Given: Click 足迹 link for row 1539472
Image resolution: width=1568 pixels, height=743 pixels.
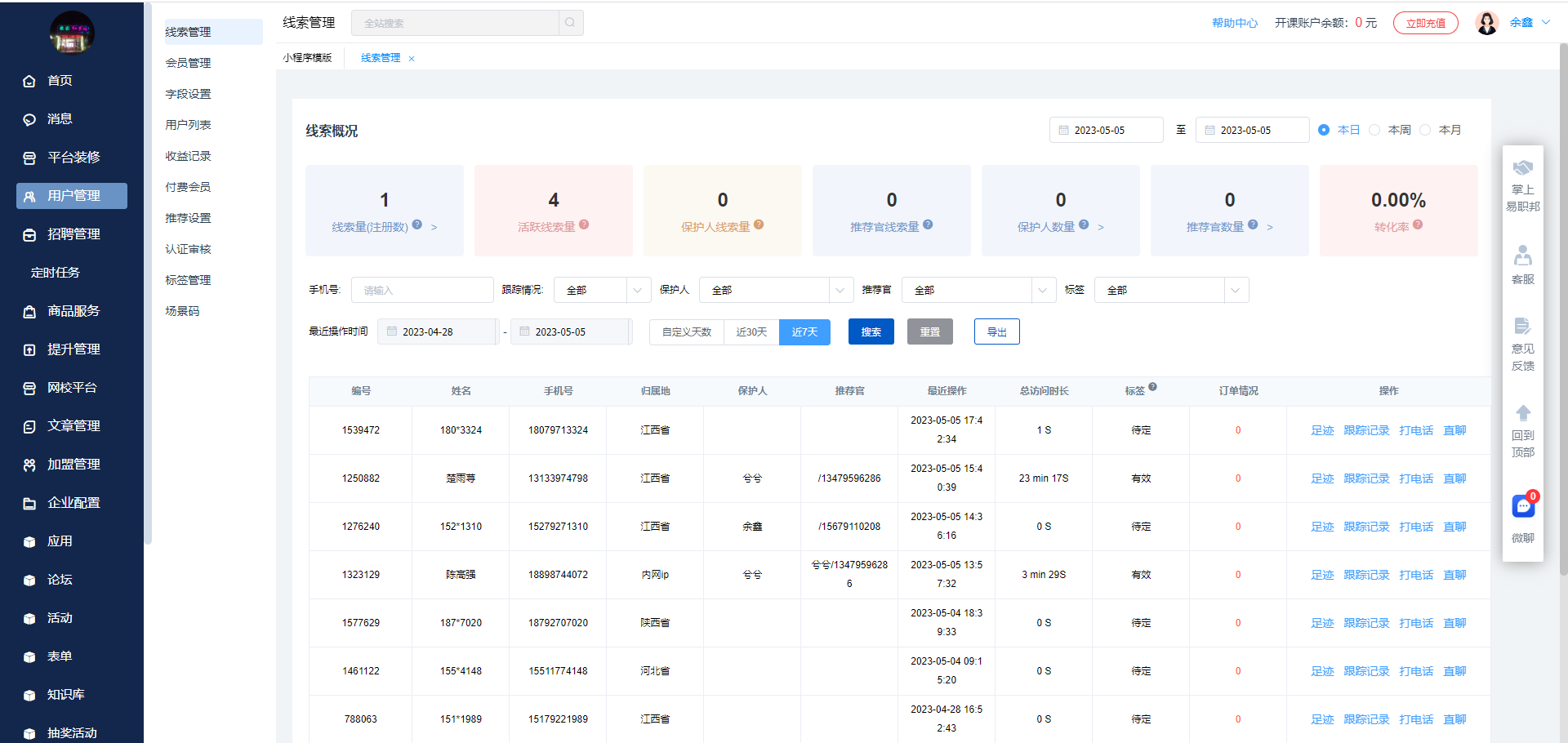Looking at the screenshot, I should point(1322,430).
